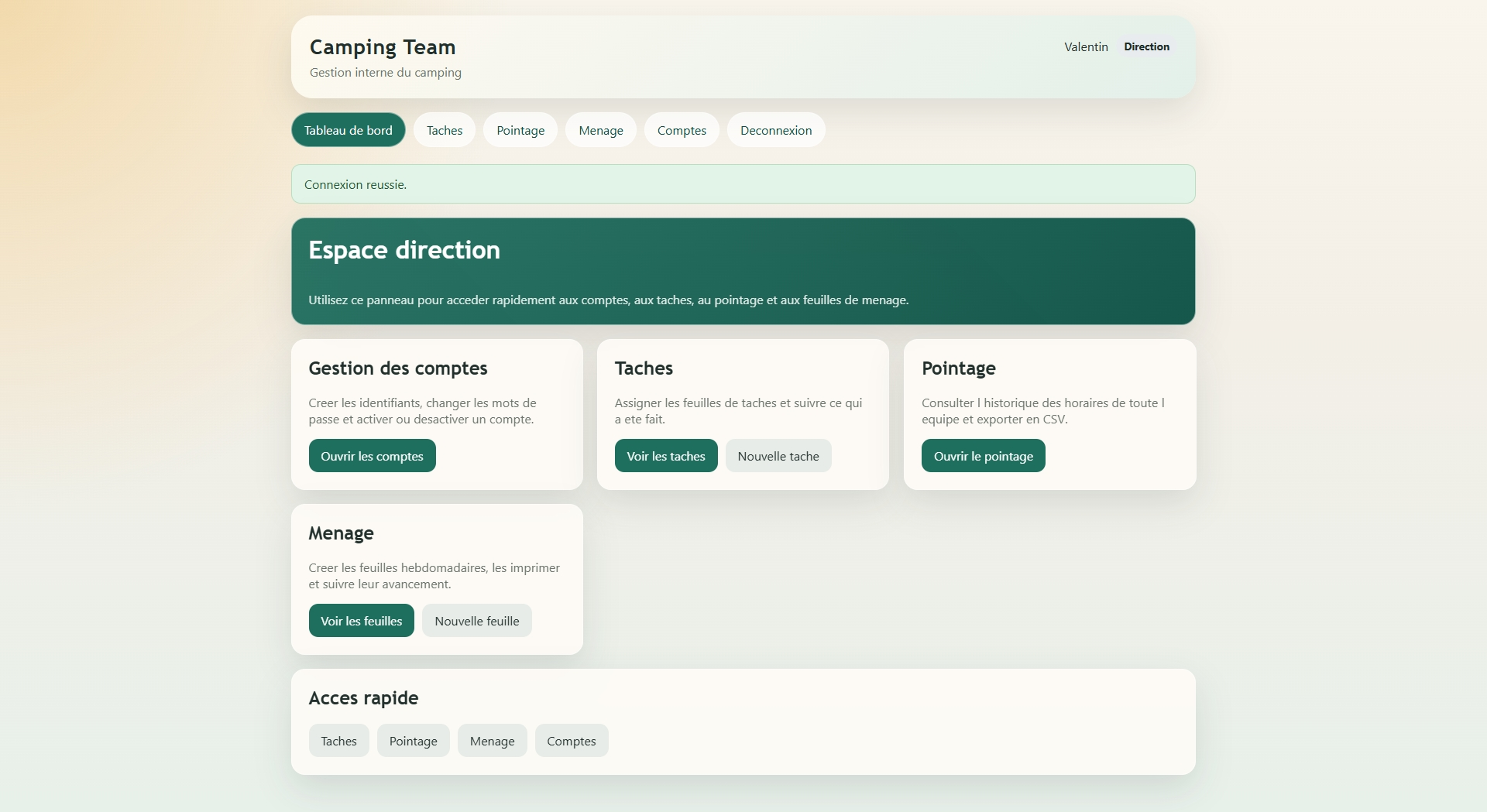
Task: Create a task with Nouvelle tache
Action: (778, 455)
